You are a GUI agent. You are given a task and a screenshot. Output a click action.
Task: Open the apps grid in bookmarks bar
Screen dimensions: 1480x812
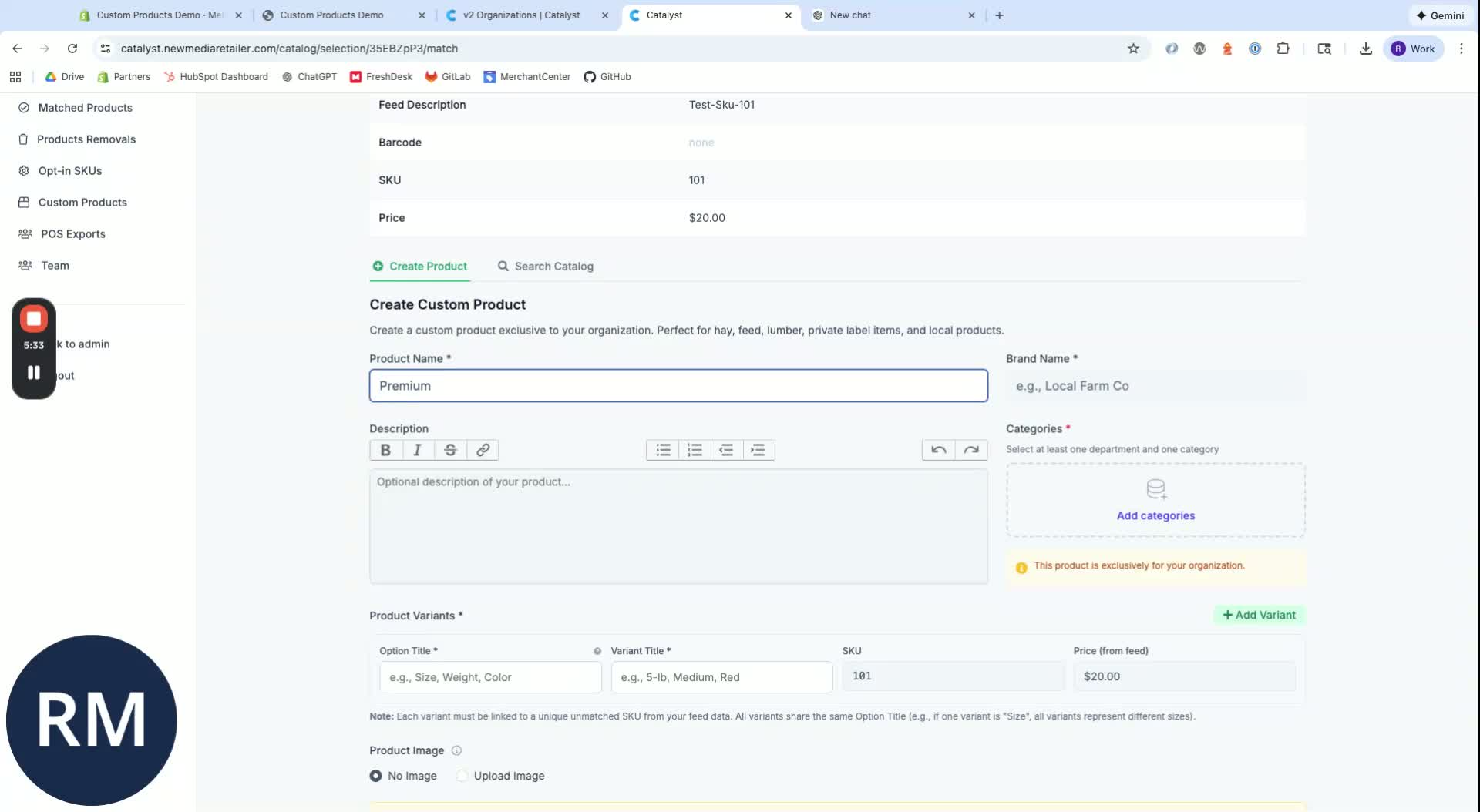(15, 77)
